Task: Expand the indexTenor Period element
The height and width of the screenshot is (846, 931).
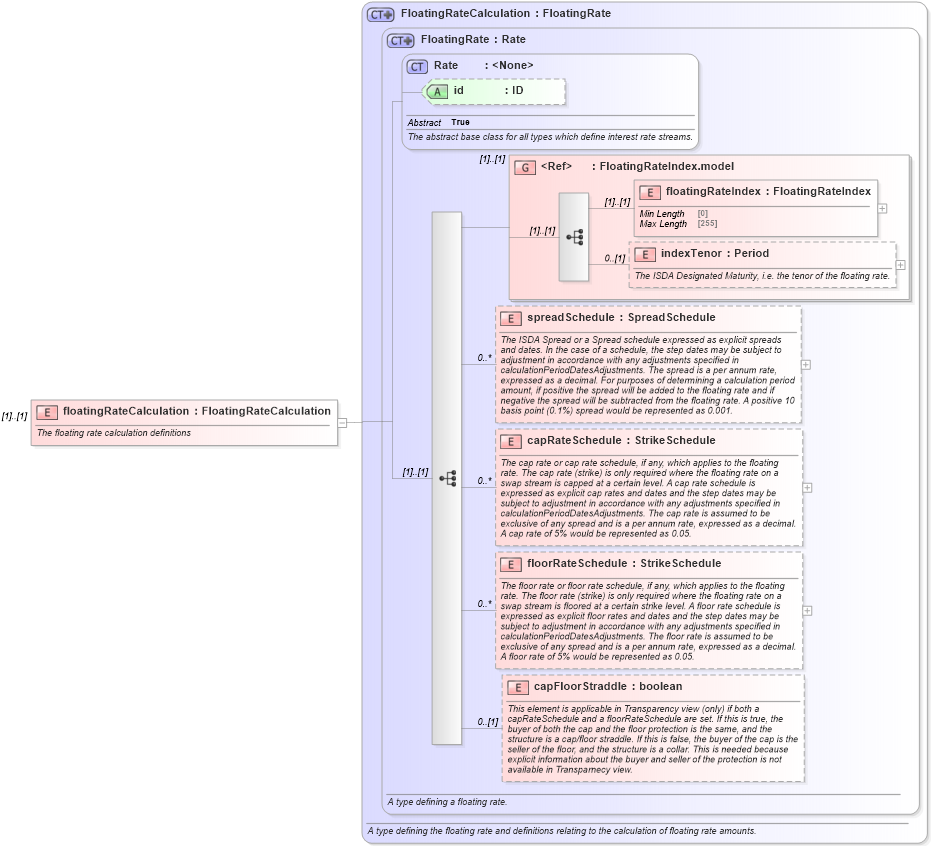Action: (902, 264)
